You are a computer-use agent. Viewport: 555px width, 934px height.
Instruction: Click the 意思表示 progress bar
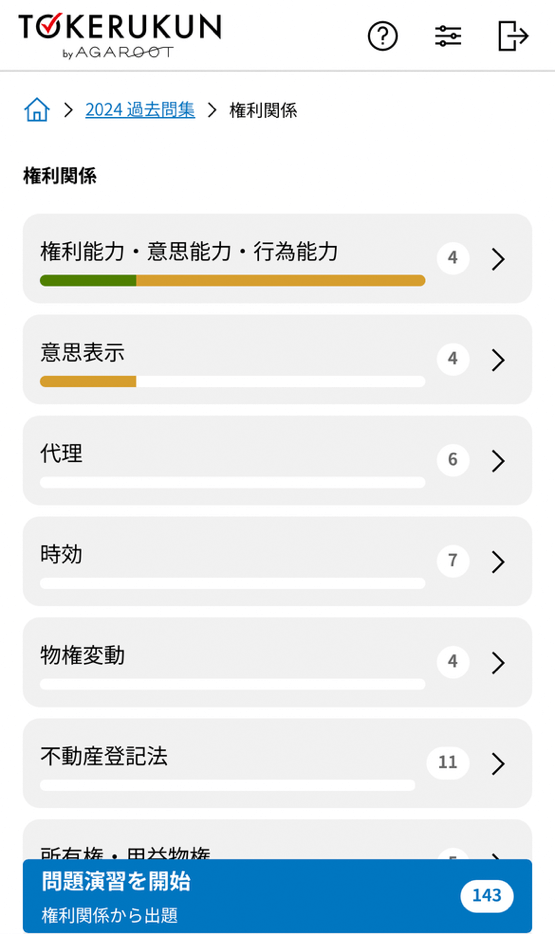[x=232, y=381]
